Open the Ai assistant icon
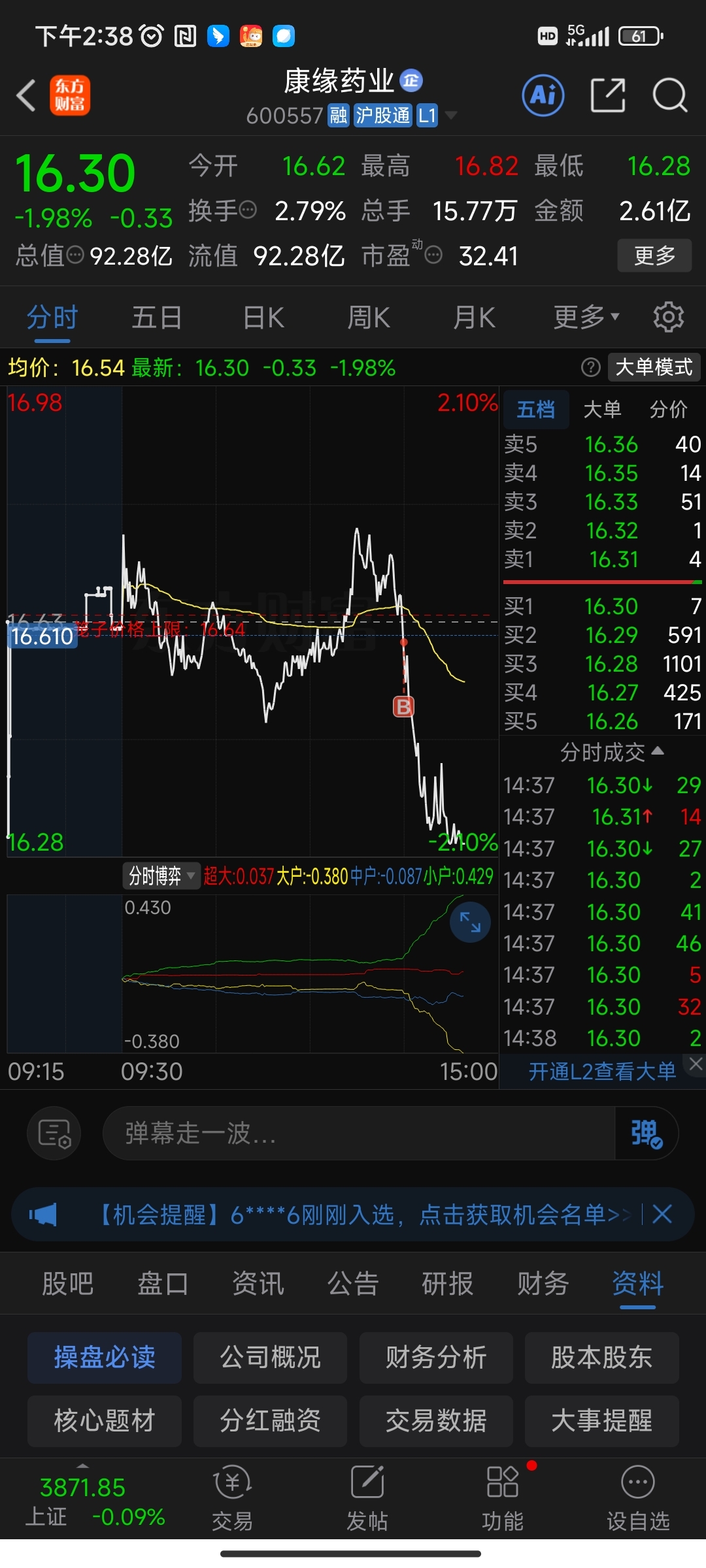The width and height of the screenshot is (706, 1568). [543, 95]
